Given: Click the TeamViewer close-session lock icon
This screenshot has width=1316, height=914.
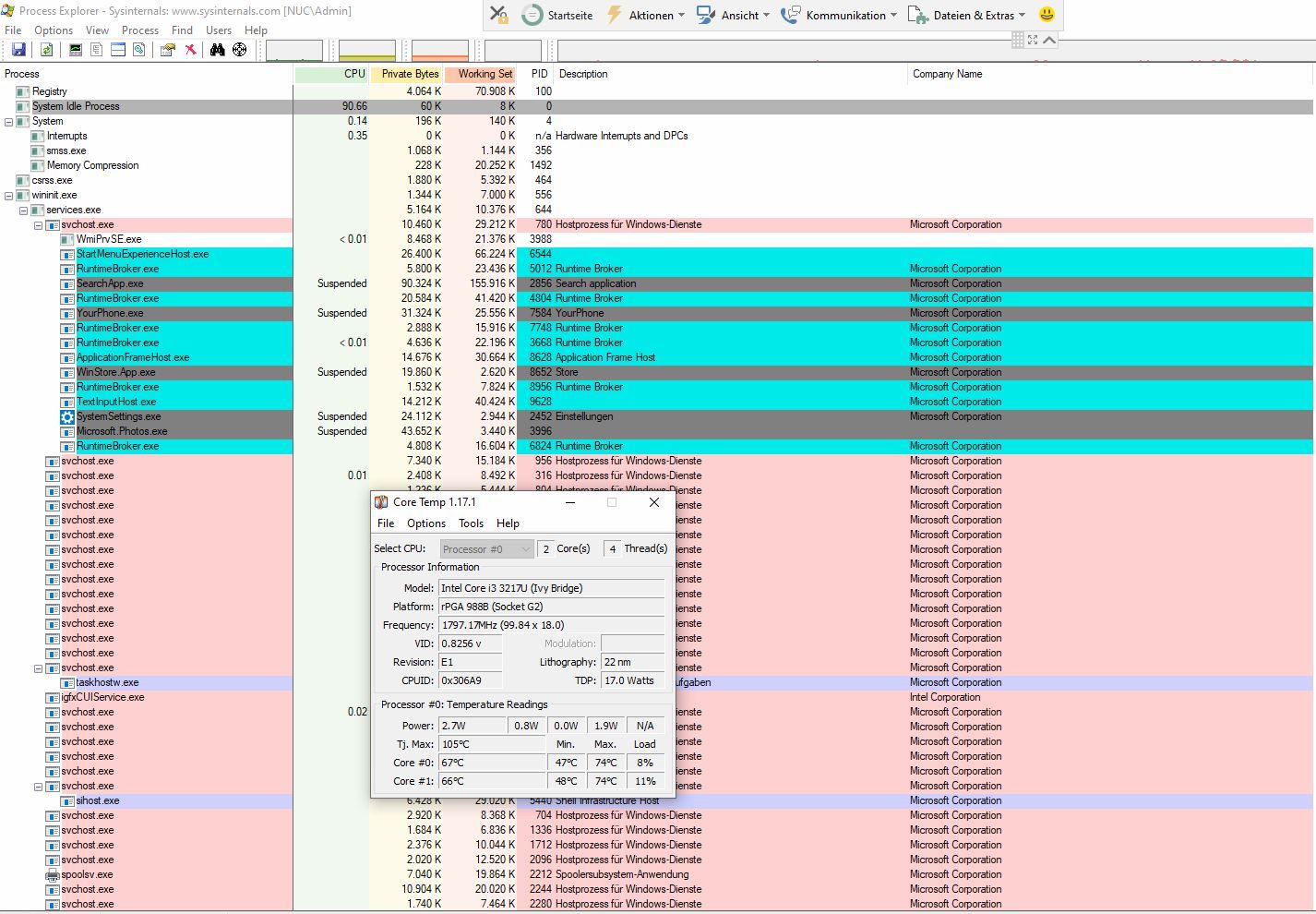Looking at the screenshot, I should coord(499,15).
